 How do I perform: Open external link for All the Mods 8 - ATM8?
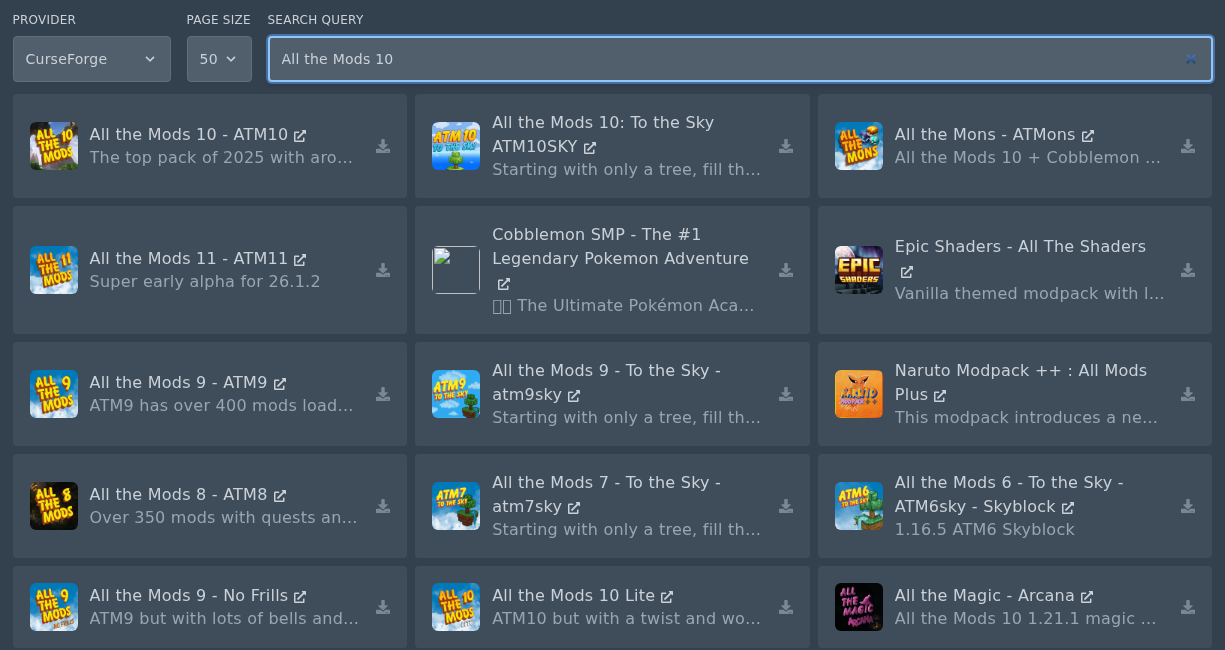[x=280, y=496]
